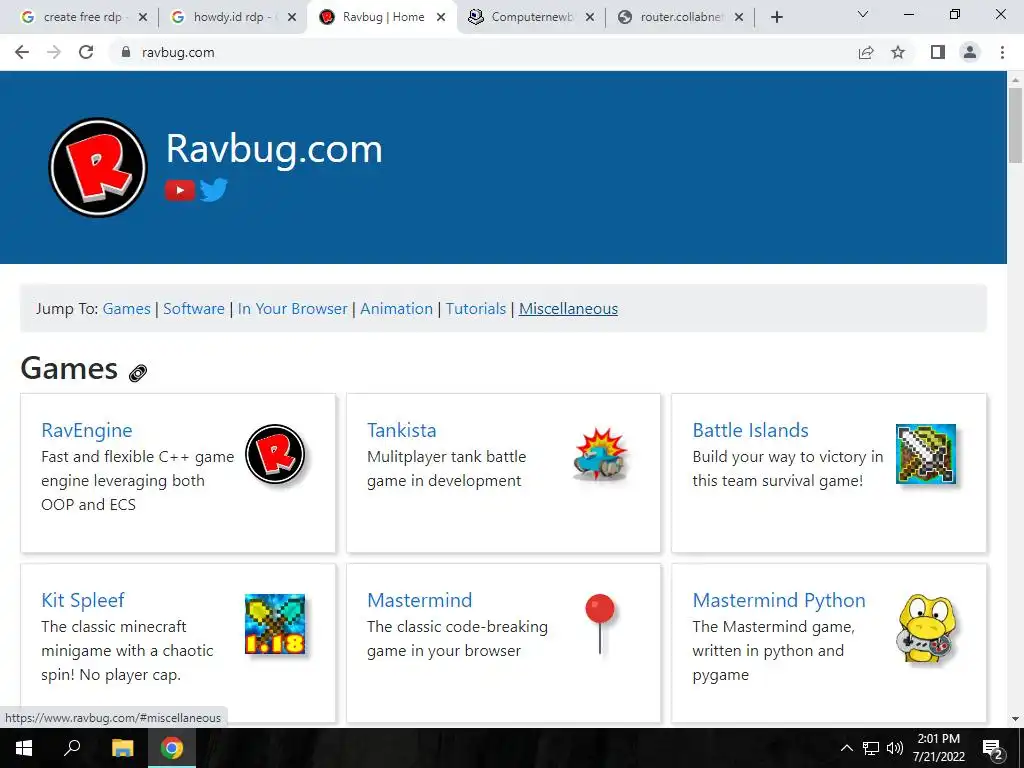Viewport: 1024px width, 768px height.
Task: Open the Tankista title link
Action: pos(402,430)
